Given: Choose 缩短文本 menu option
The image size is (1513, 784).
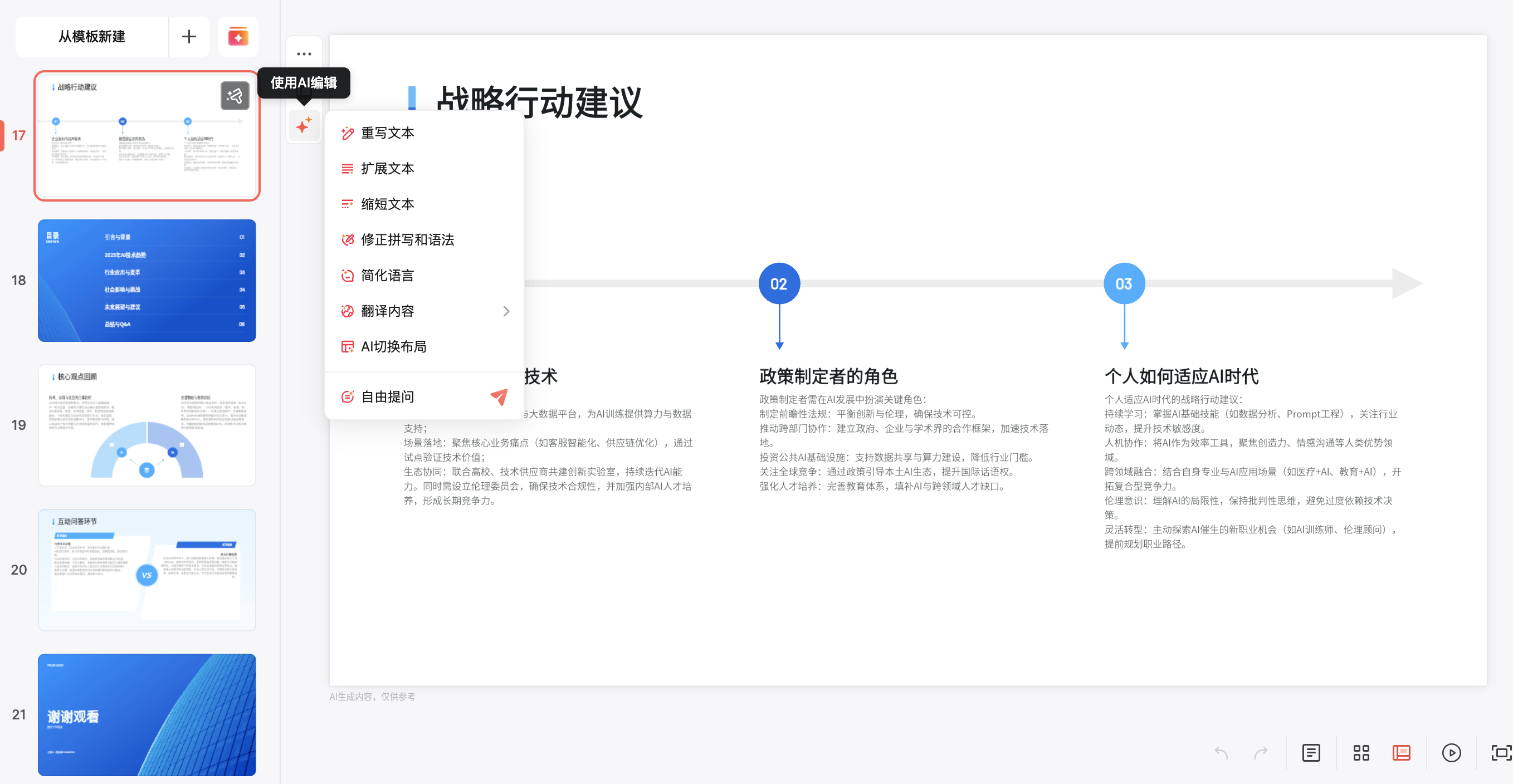Looking at the screenshot, I should (387, 204).
